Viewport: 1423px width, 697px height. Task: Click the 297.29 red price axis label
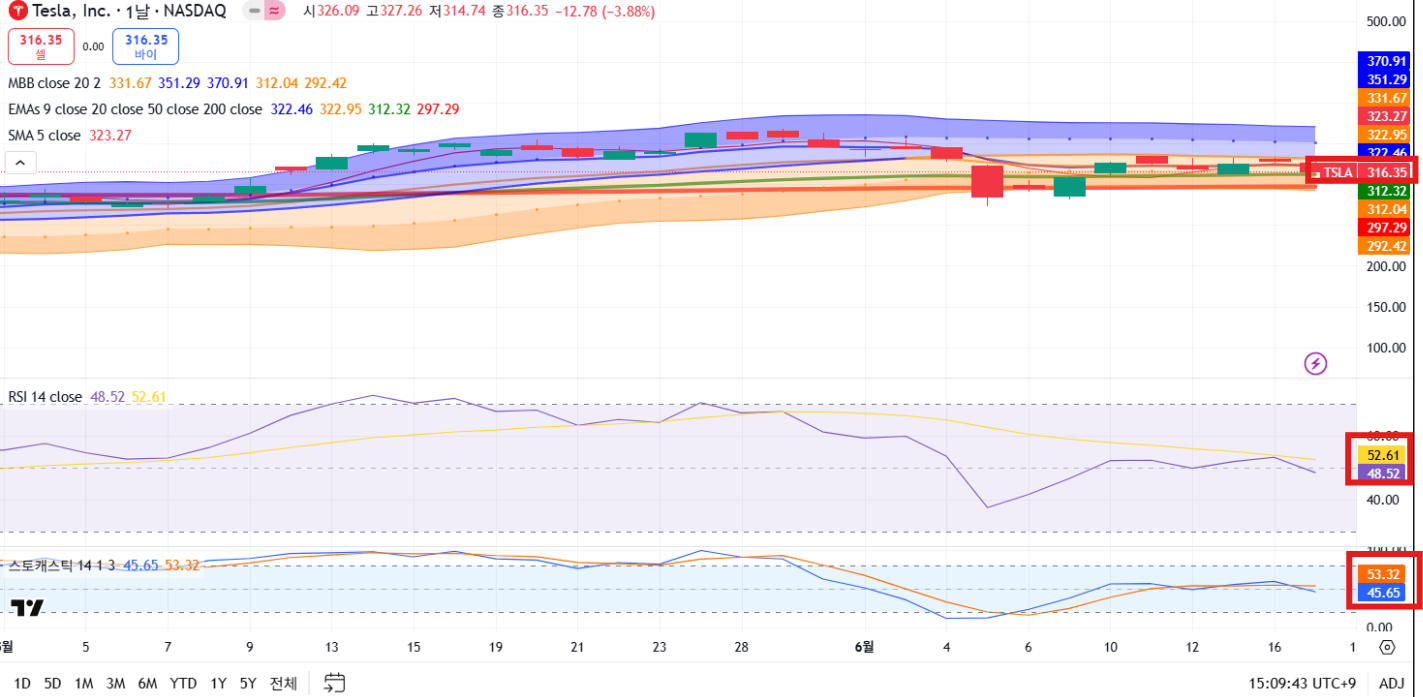[x=1386, y=228]
